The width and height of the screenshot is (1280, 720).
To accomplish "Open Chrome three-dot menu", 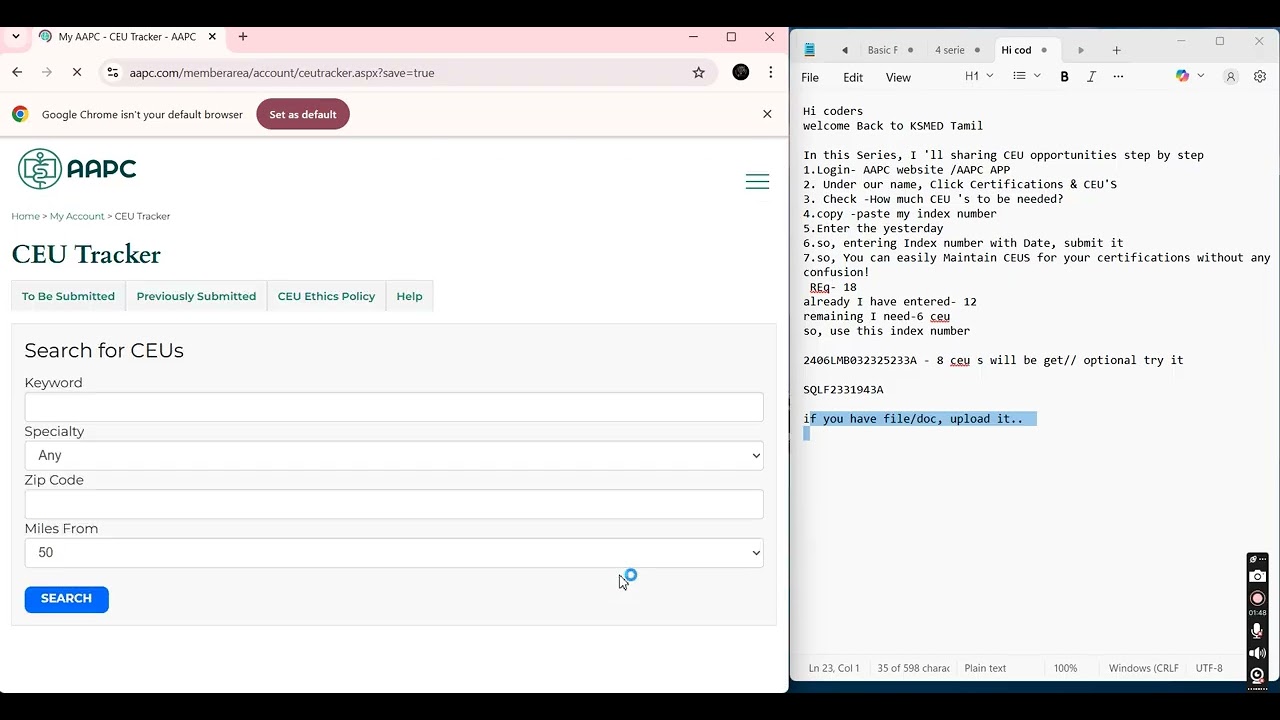I will point(770,72).
